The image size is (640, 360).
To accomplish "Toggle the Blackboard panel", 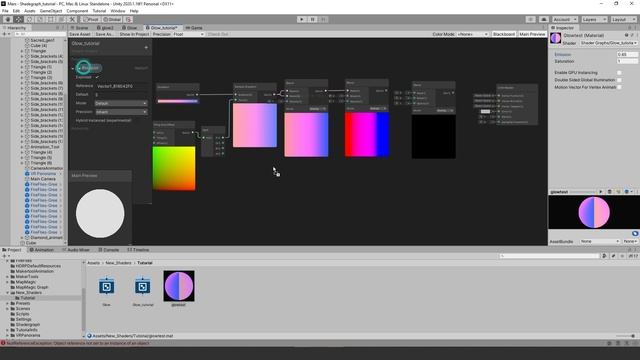I will point(504,34).
